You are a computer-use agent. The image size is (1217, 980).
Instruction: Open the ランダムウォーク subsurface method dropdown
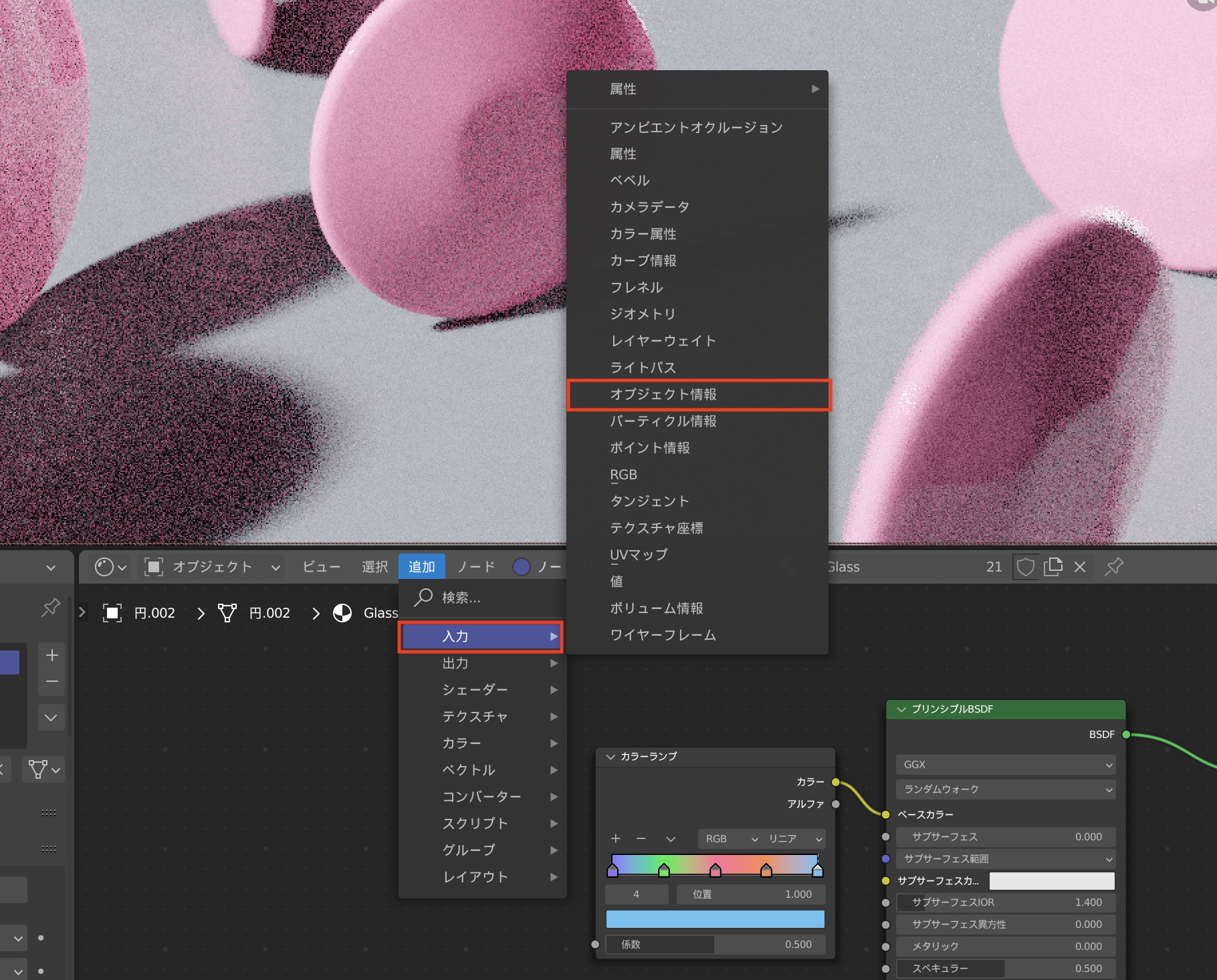coord(1005,789)
